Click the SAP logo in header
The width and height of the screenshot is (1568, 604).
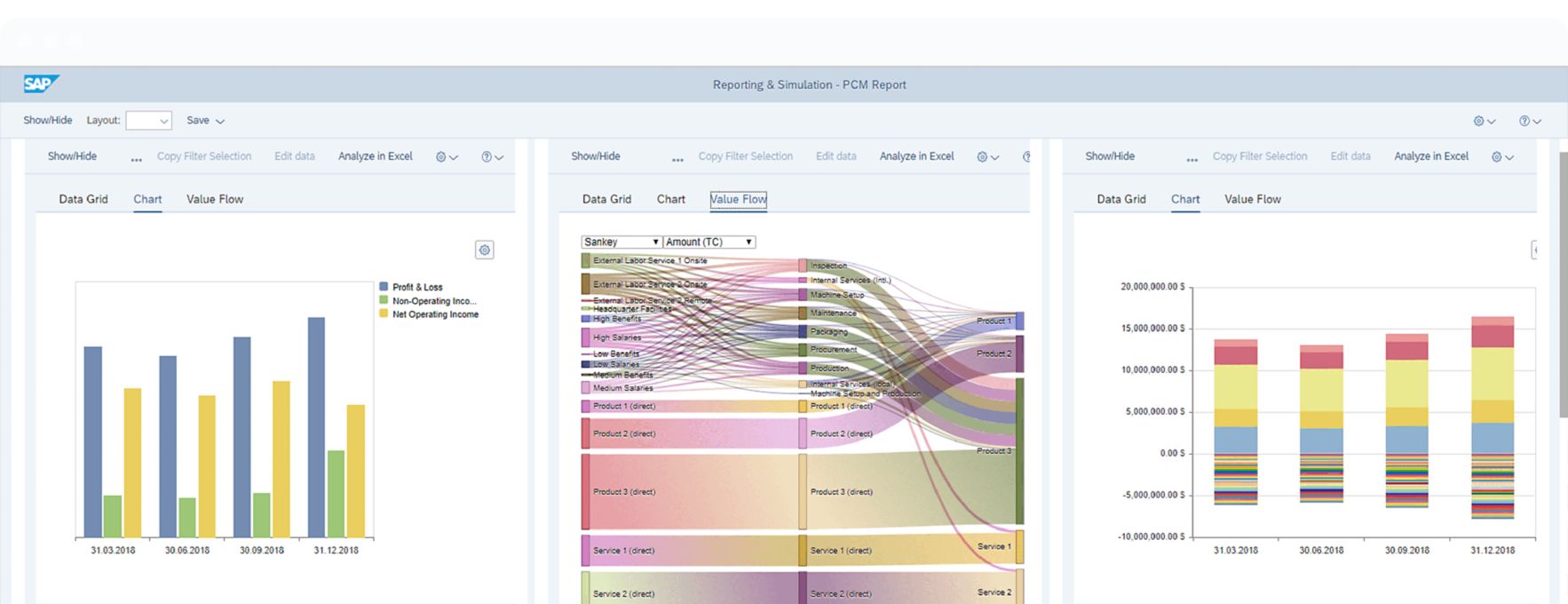(x=41, y=84)
